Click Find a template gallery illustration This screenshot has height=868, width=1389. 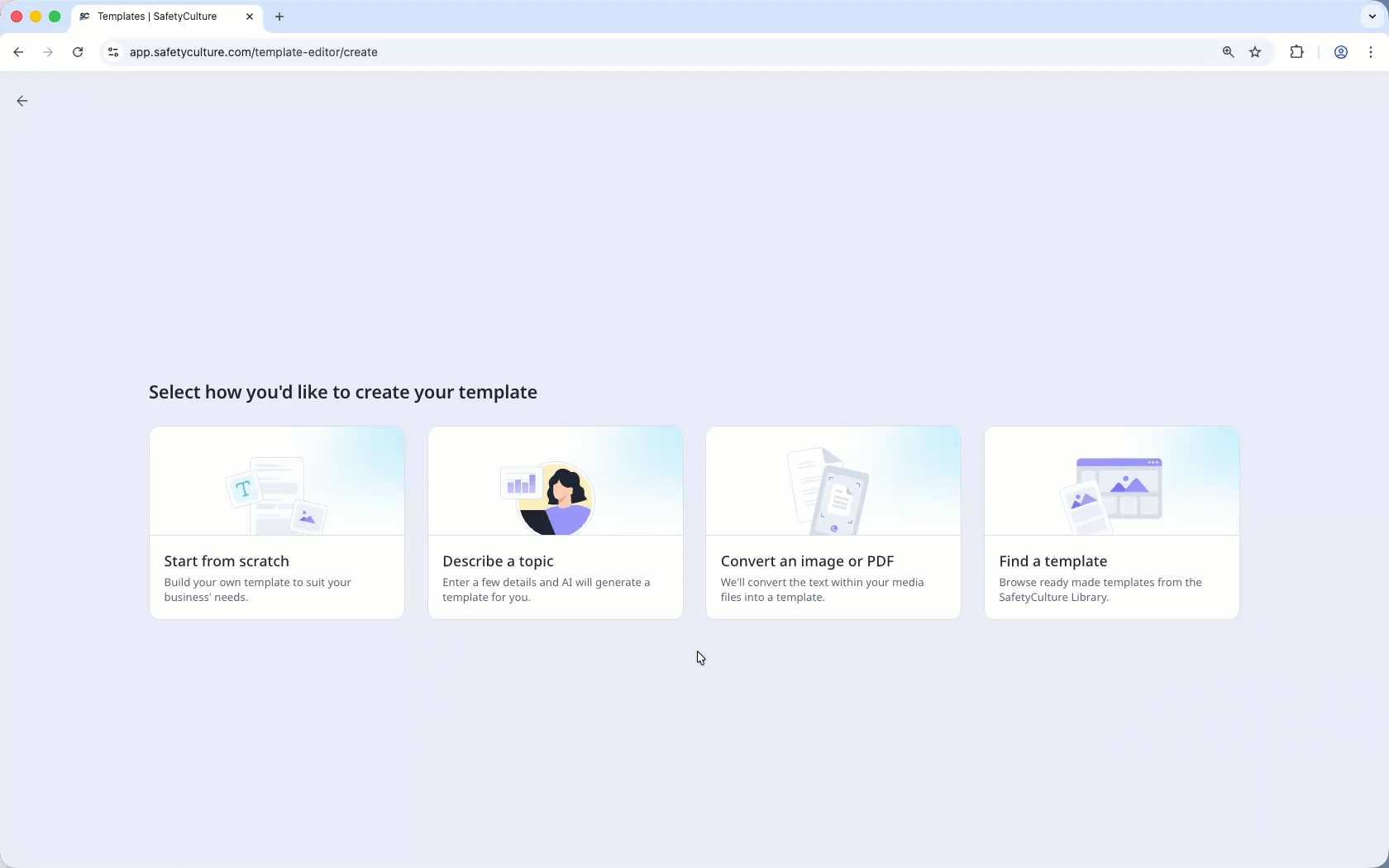pyautogui.click(x=1111, y=496)
